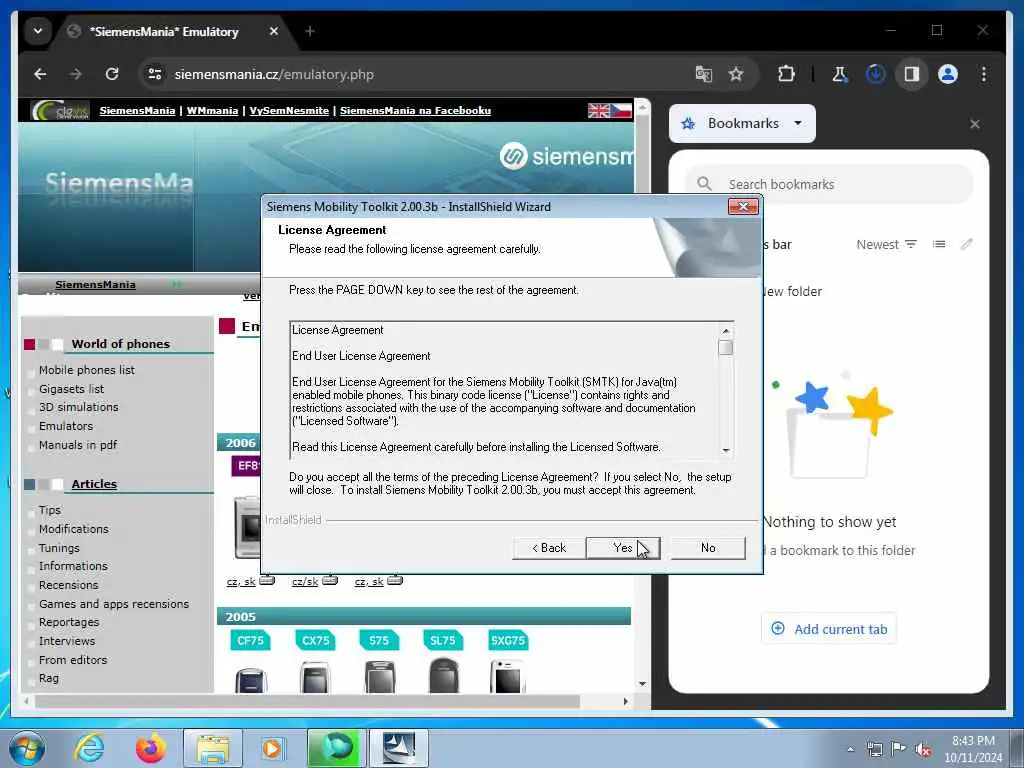Go to previous step with Back button

point(549,548)
